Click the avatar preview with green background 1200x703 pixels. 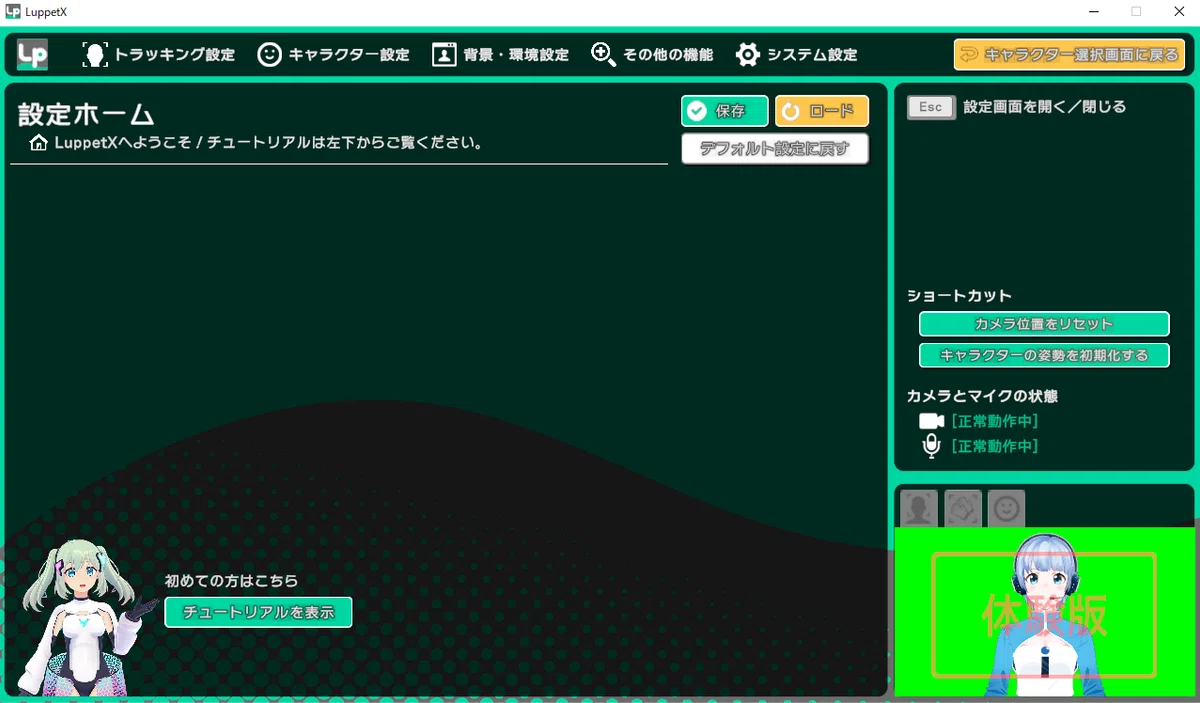(x=1044, y=611)
